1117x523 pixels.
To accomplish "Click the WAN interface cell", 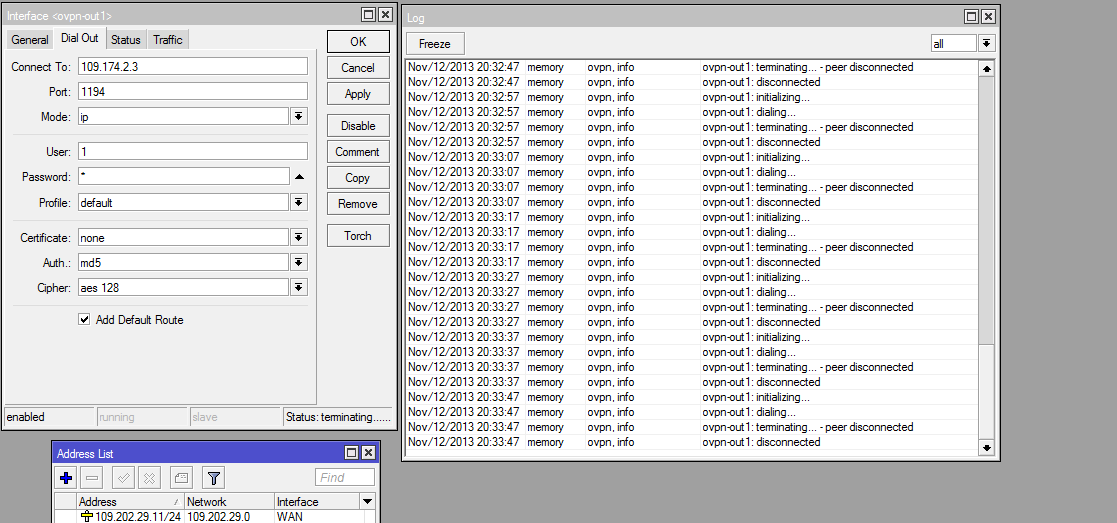I will click(x=317, y=517).
